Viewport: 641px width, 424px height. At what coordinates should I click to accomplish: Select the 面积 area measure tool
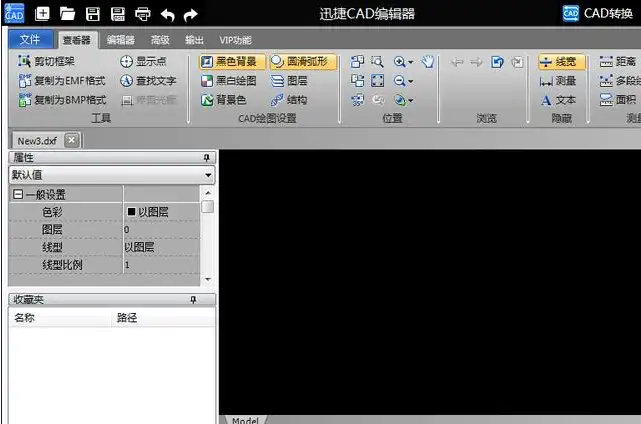pos(618,100)
